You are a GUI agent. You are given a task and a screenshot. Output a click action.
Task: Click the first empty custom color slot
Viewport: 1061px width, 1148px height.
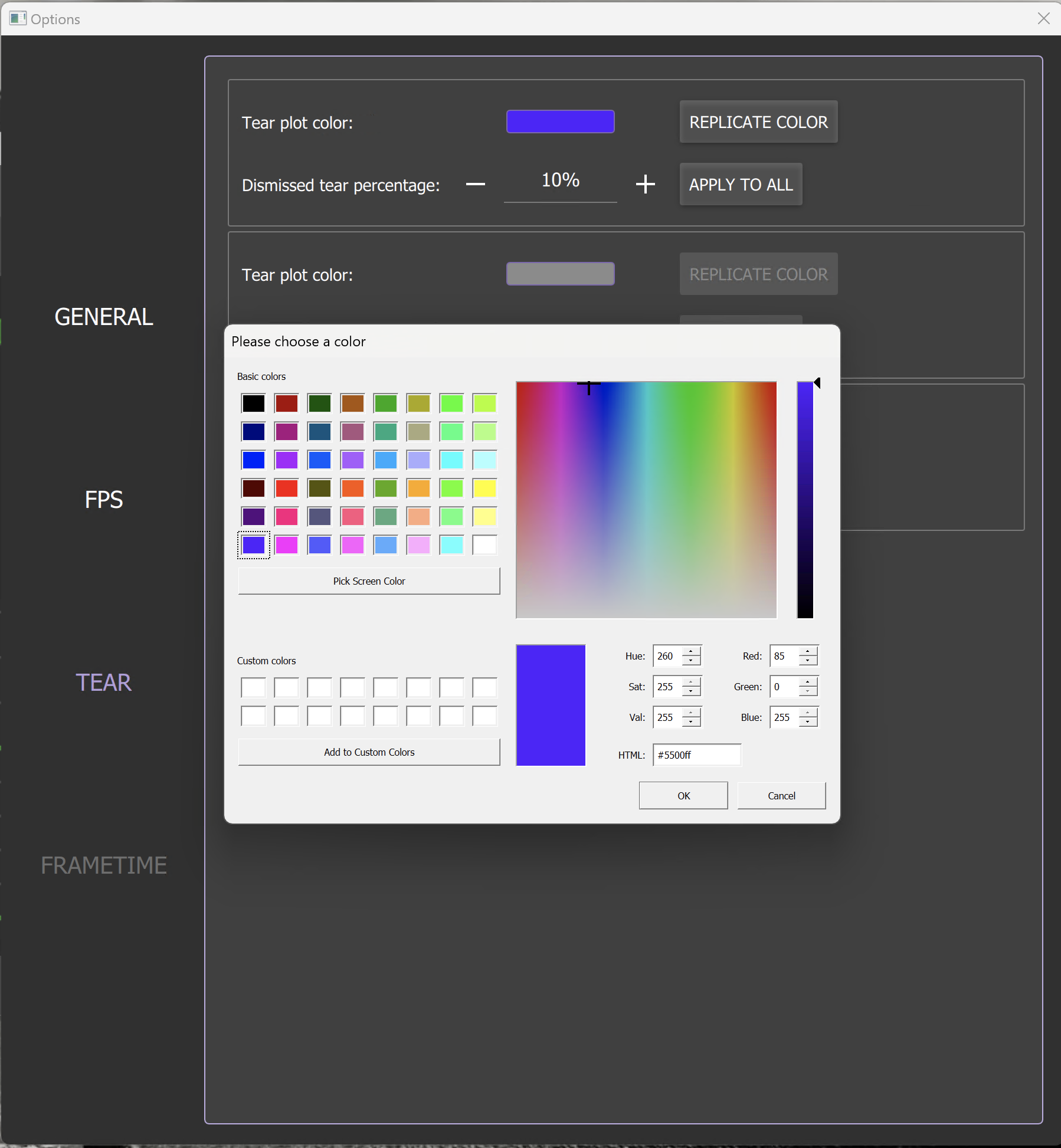253,687
